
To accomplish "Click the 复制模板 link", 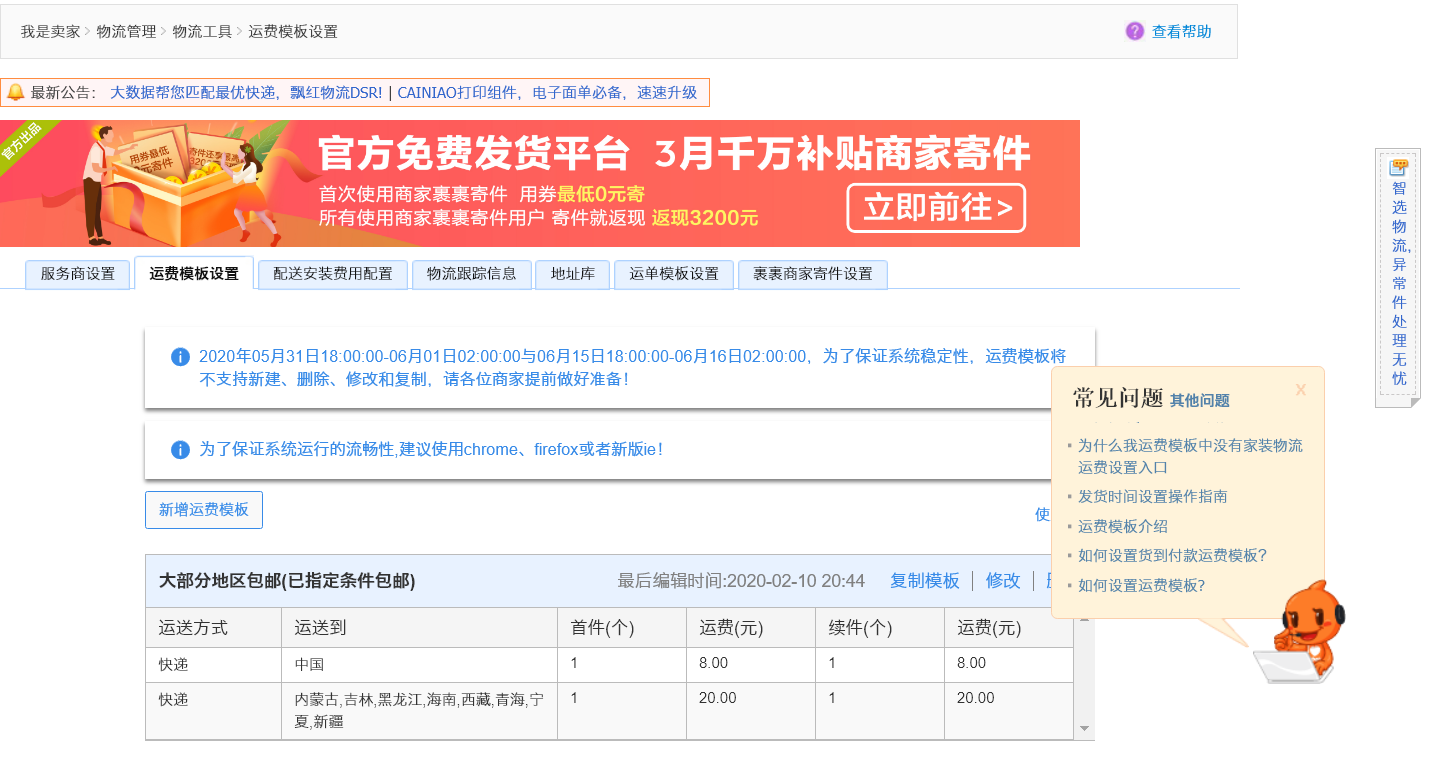I will tap(923, 580).
